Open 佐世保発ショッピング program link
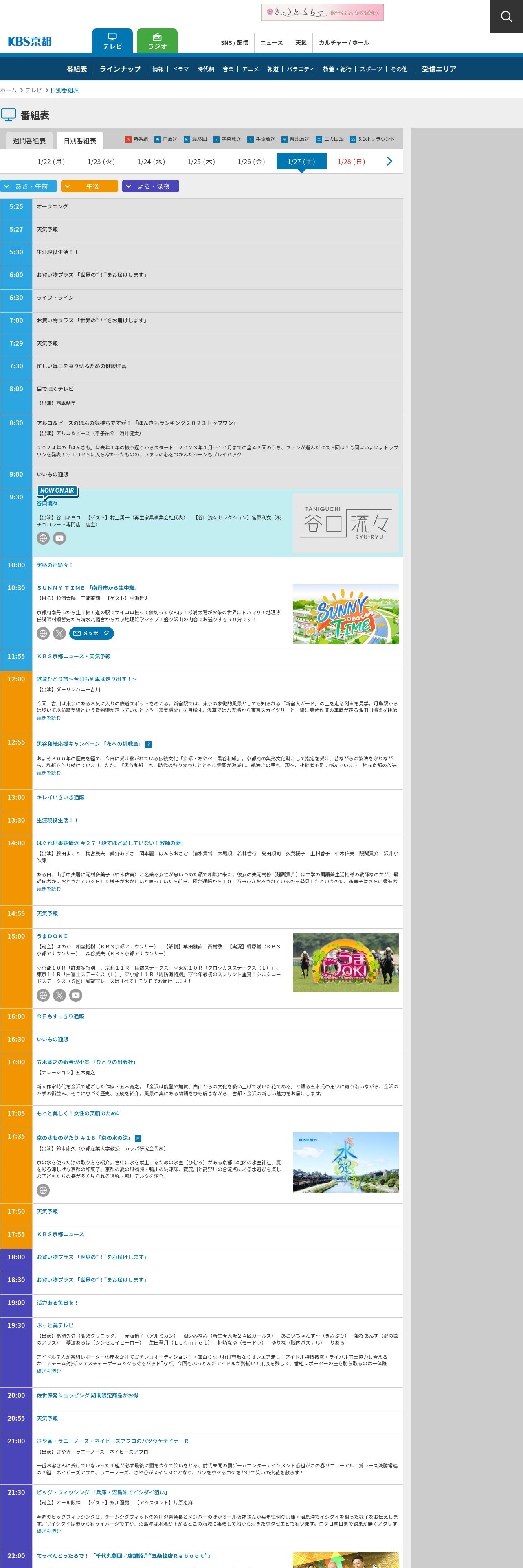The image size is (523, 1568). click(x=87, y=1395)
